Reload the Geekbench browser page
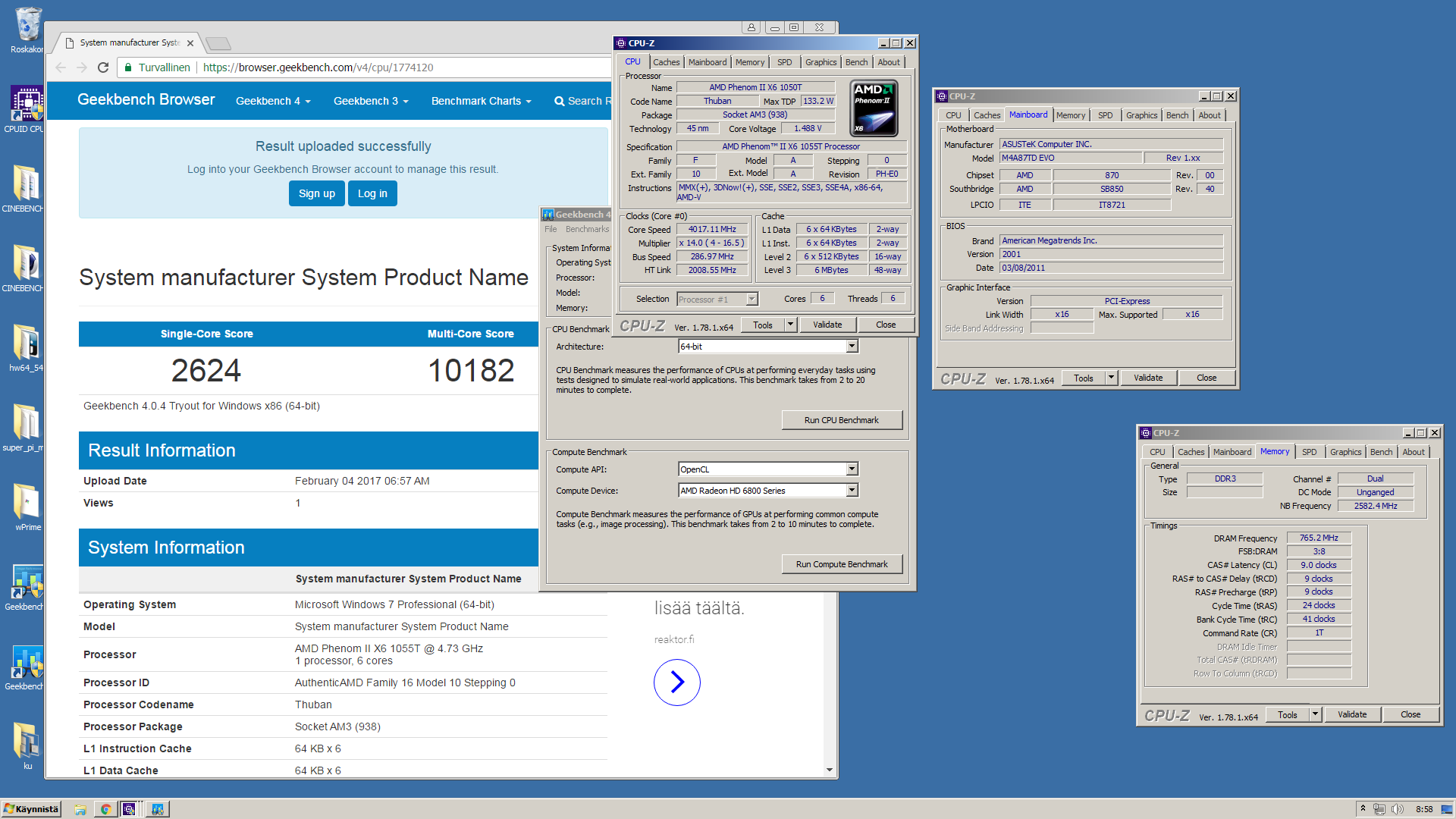Screen dimensions: 1456x819 click(103, 67)
